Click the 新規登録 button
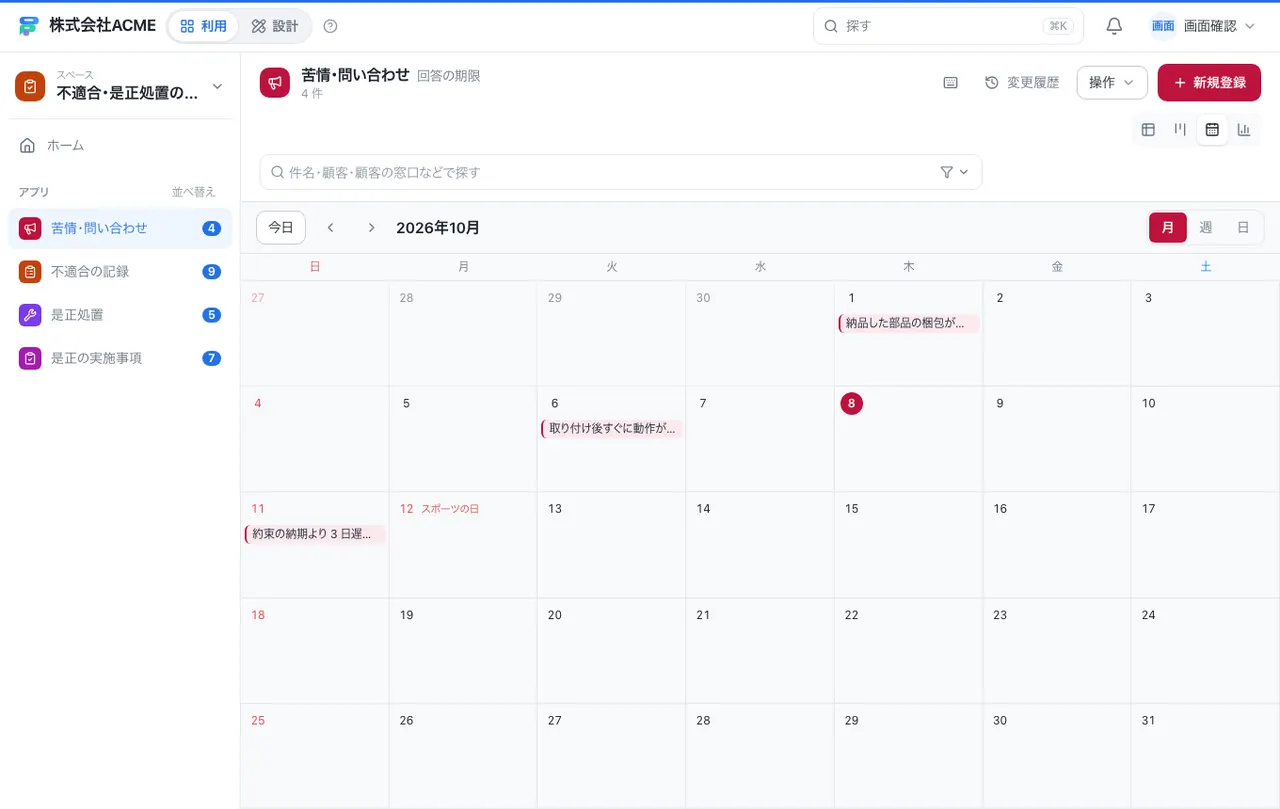This screenshot has width=1280, height=809. pos(1209,83)
